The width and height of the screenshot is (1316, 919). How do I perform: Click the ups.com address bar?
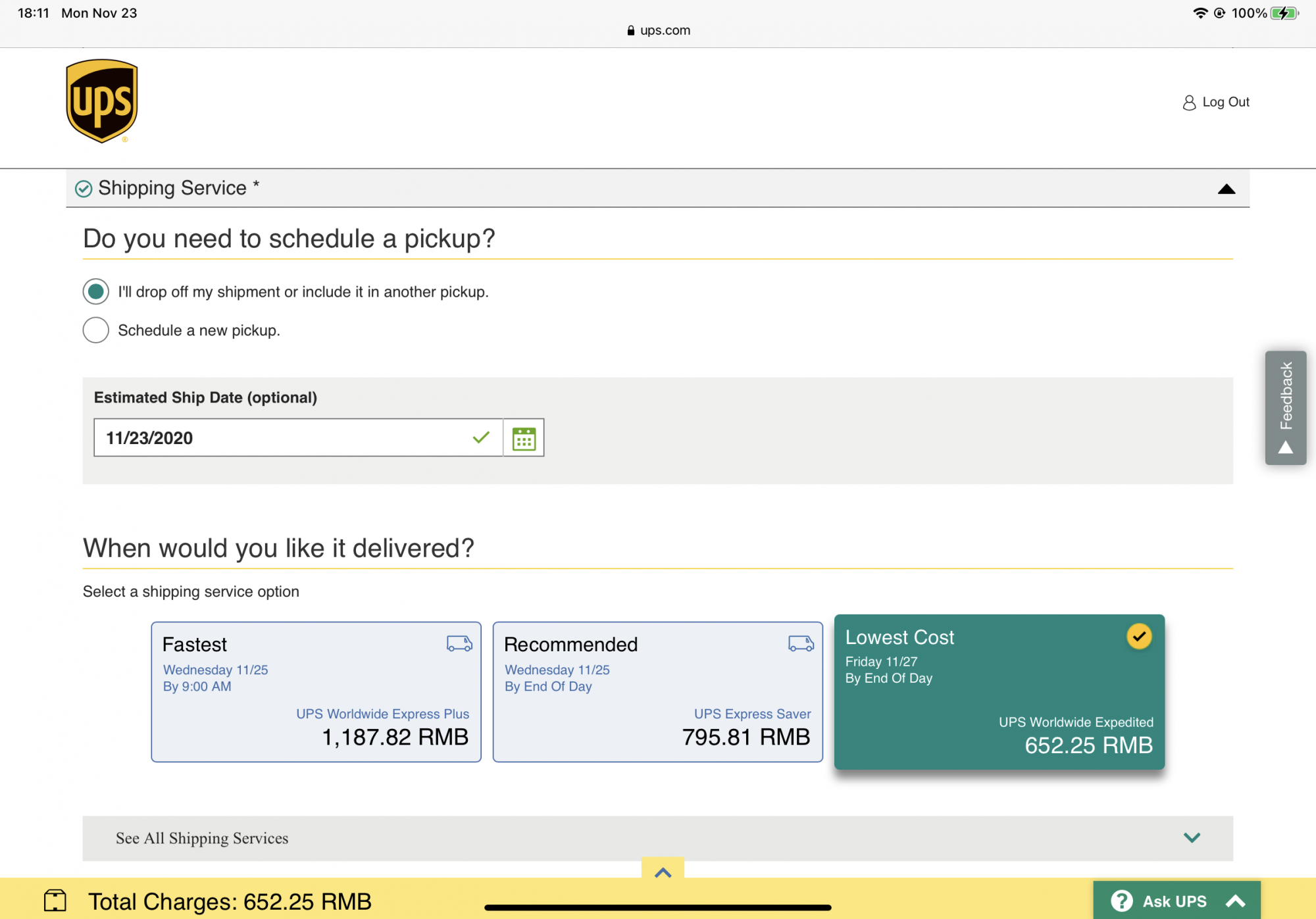[x=658, y=30]
